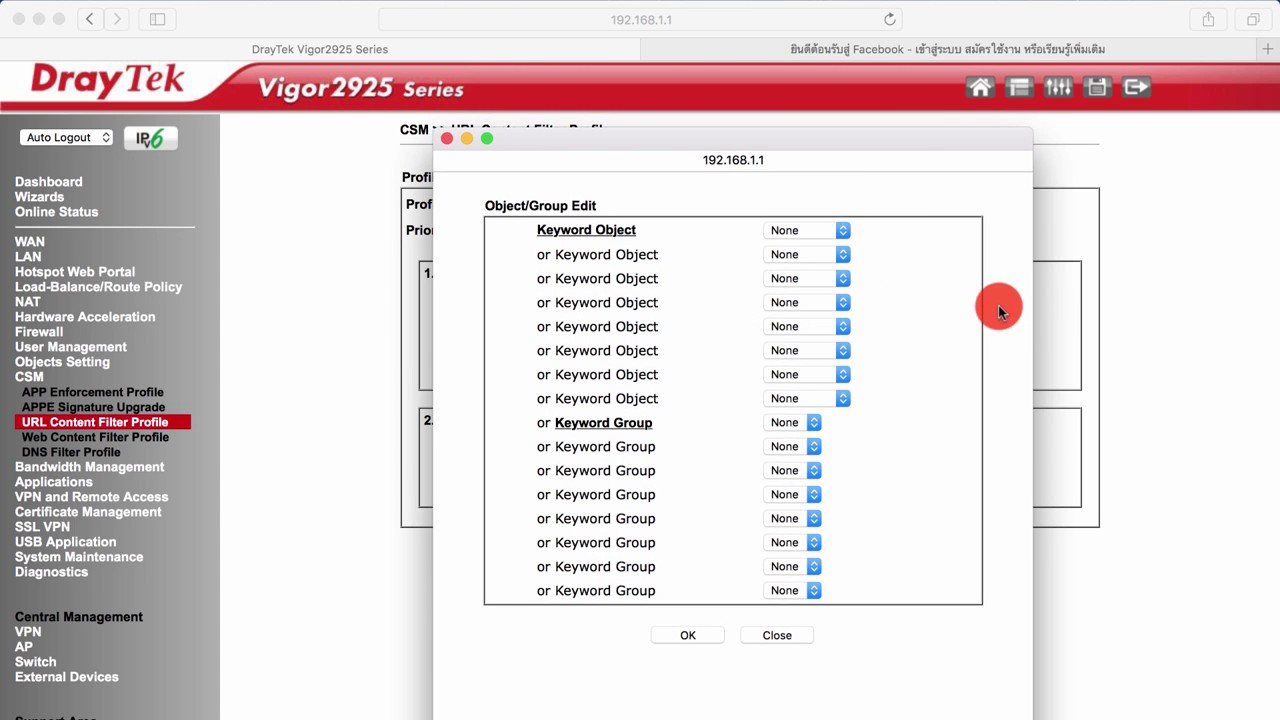This screenshot has height=720, width=1280.
Task: Open Bandwidth Management menu
Action: pos(90,467)
